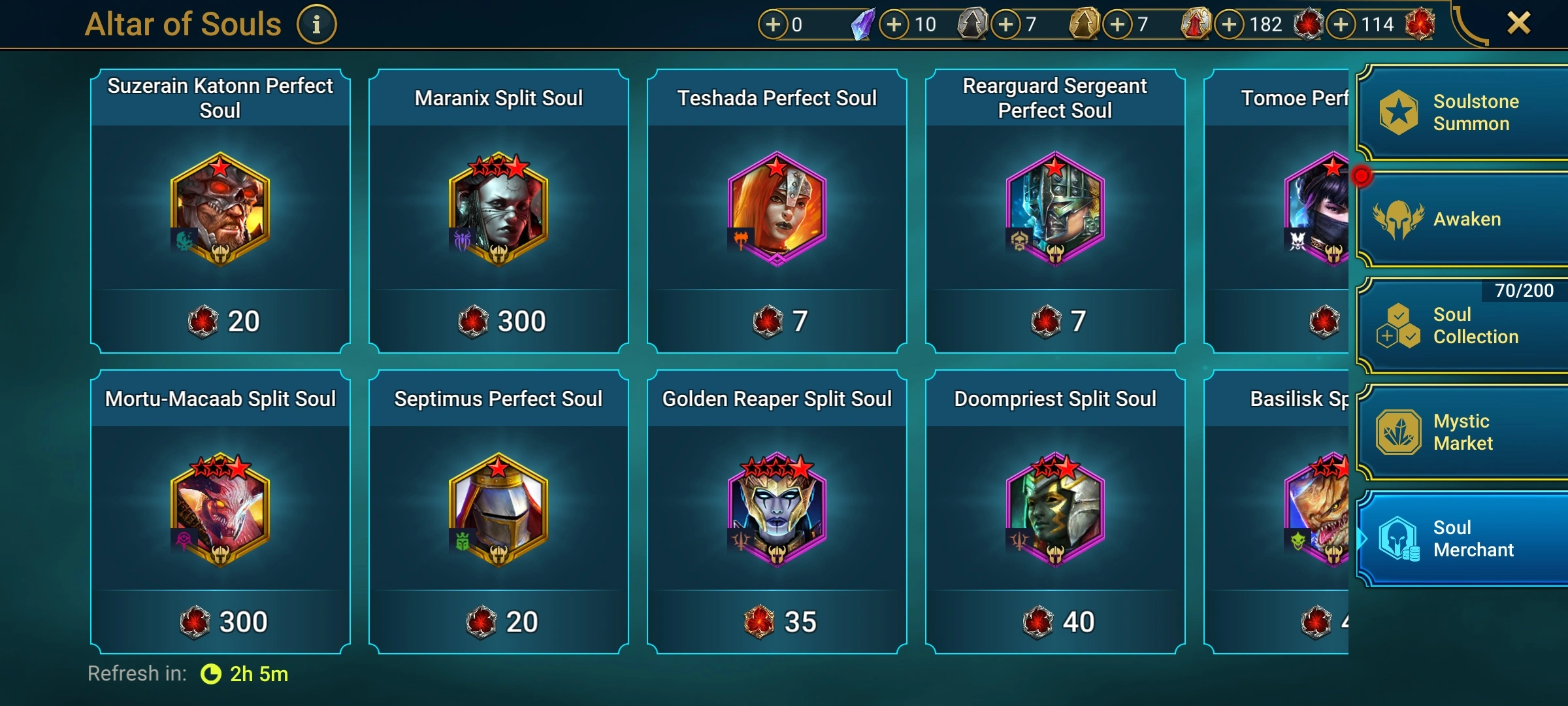Select Maranix hexagon portrait
Image resolution: width=1568 pixels, height=706 pixels.
pos(498,209)
